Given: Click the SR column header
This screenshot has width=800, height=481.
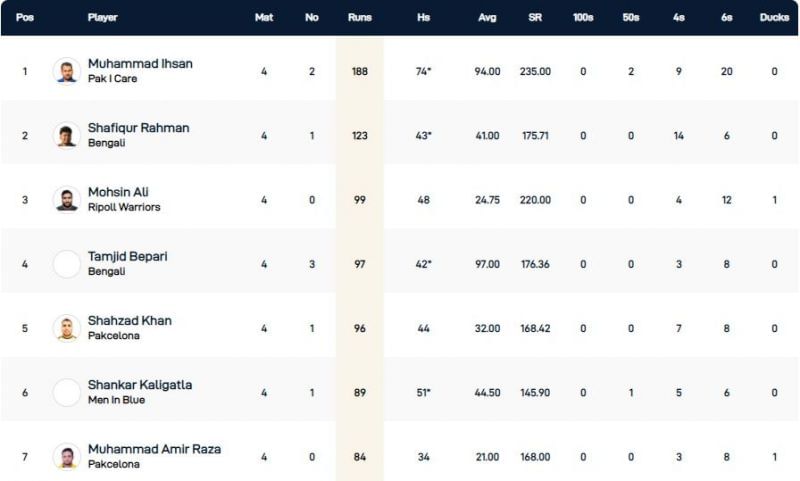Looking at the screenshot, I should click(535, 18).
